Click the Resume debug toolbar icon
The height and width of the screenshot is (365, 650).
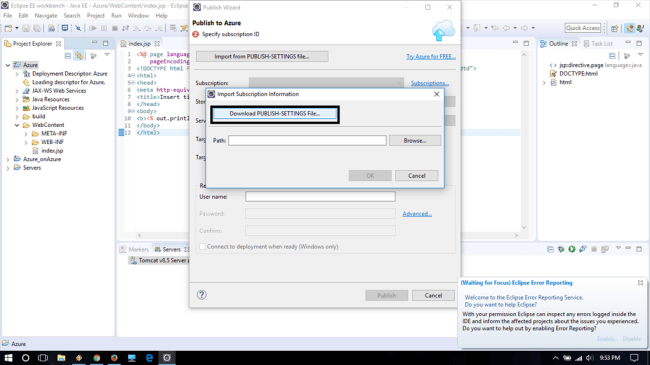tap(93, 28)
